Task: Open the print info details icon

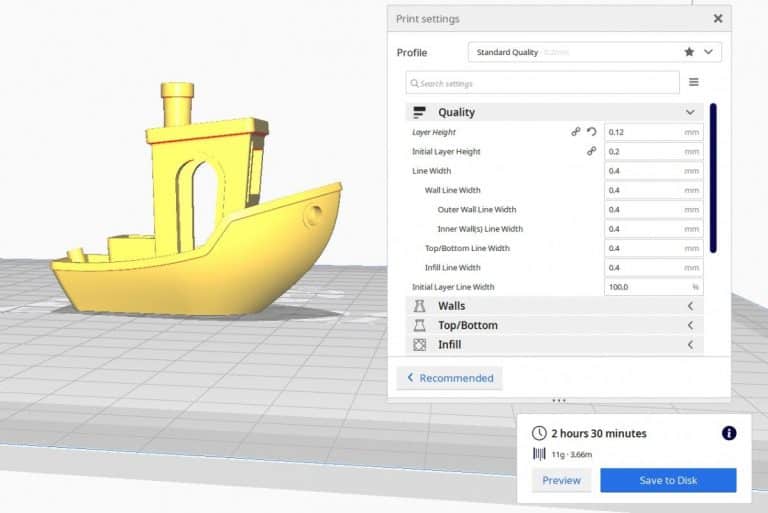Action: (729, 433)
